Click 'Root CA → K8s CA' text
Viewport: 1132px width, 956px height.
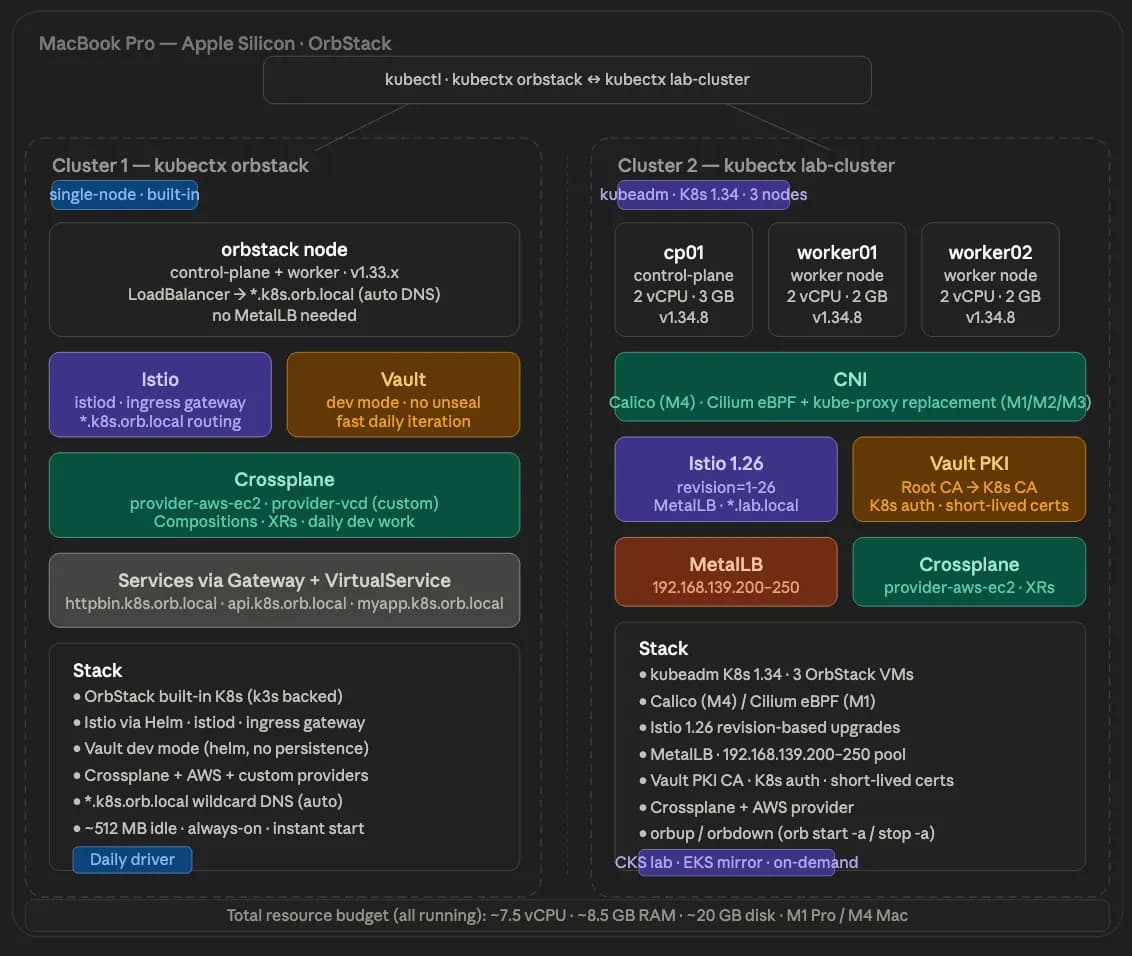[969, 487]
